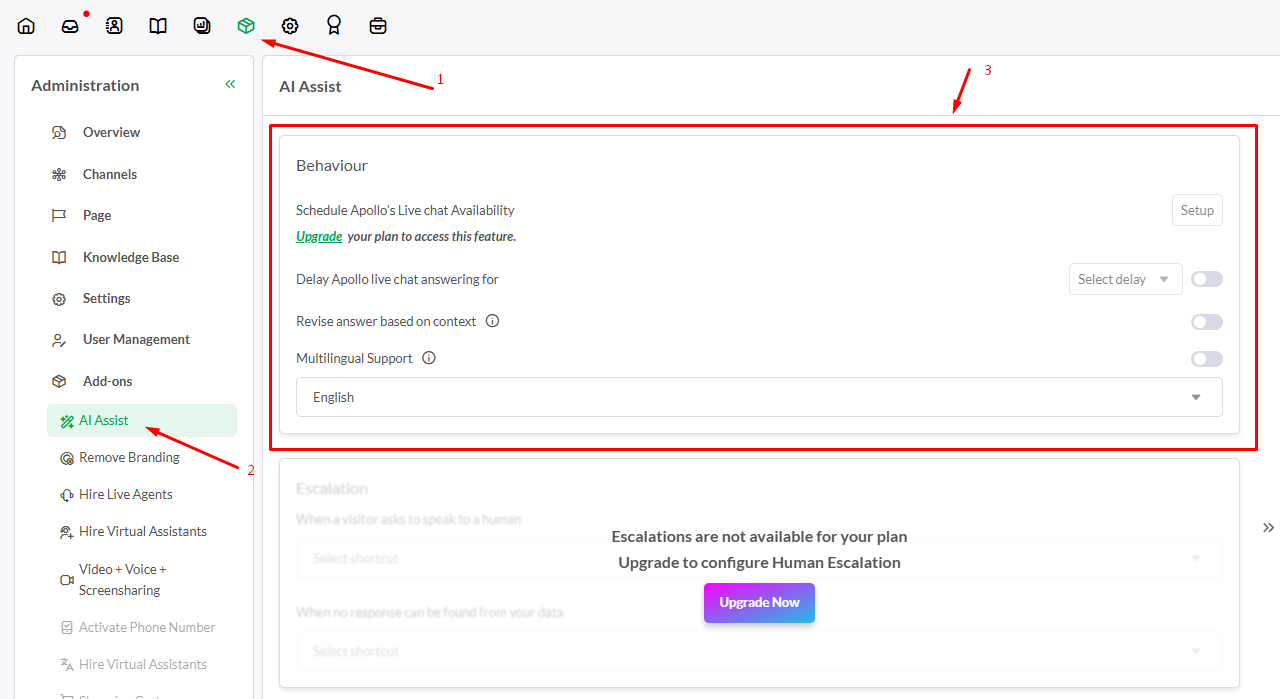
Task: Click the first Hire Virtual Assistants icon
Action: click(67, 532)
